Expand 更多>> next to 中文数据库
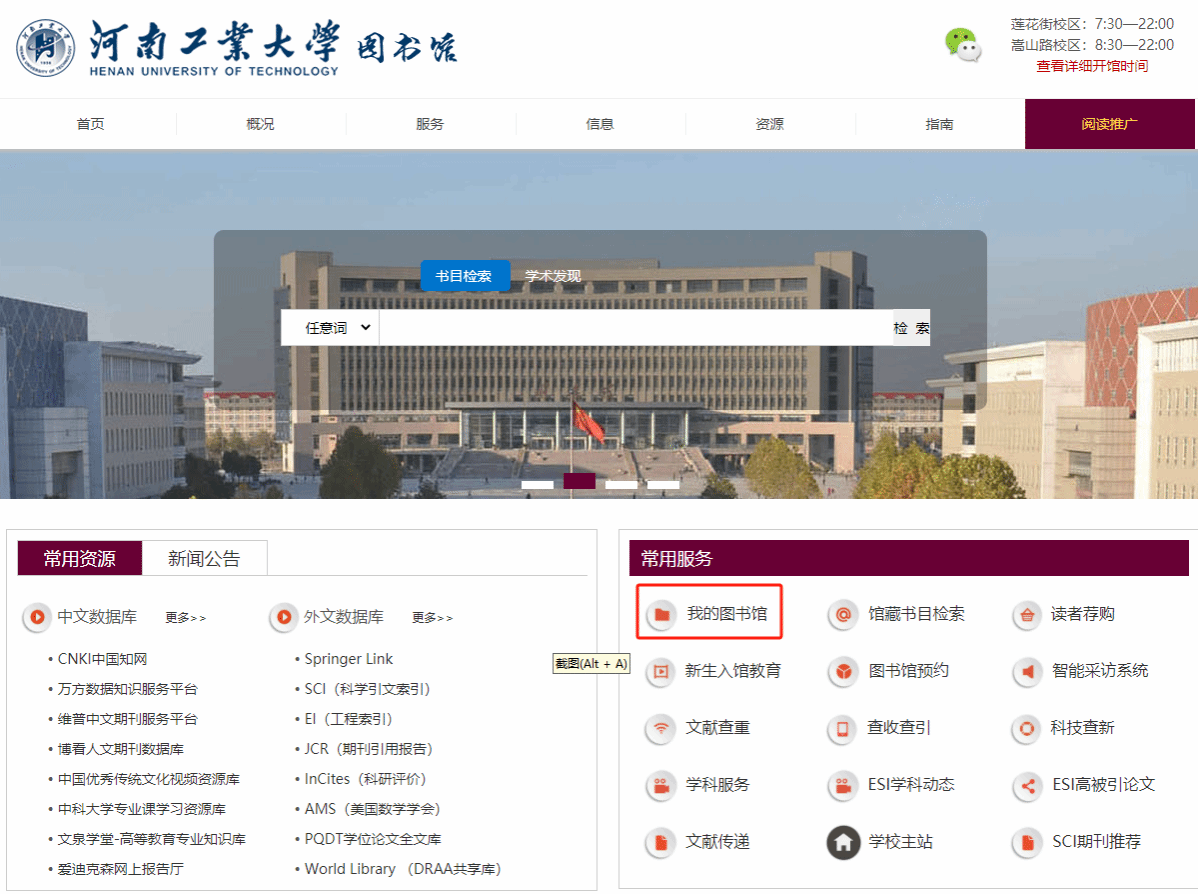This screenshot has width=1198, height=894. (x=185, y=618)
